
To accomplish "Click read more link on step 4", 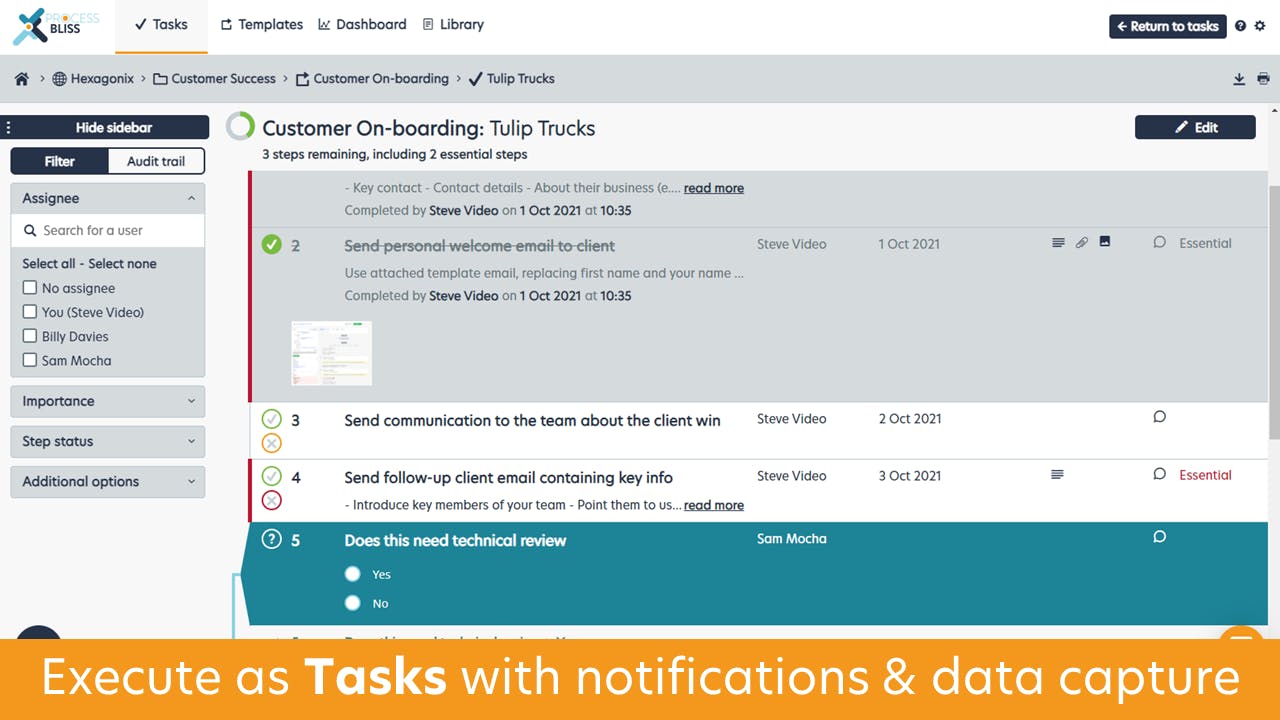I will pos(714,505).
